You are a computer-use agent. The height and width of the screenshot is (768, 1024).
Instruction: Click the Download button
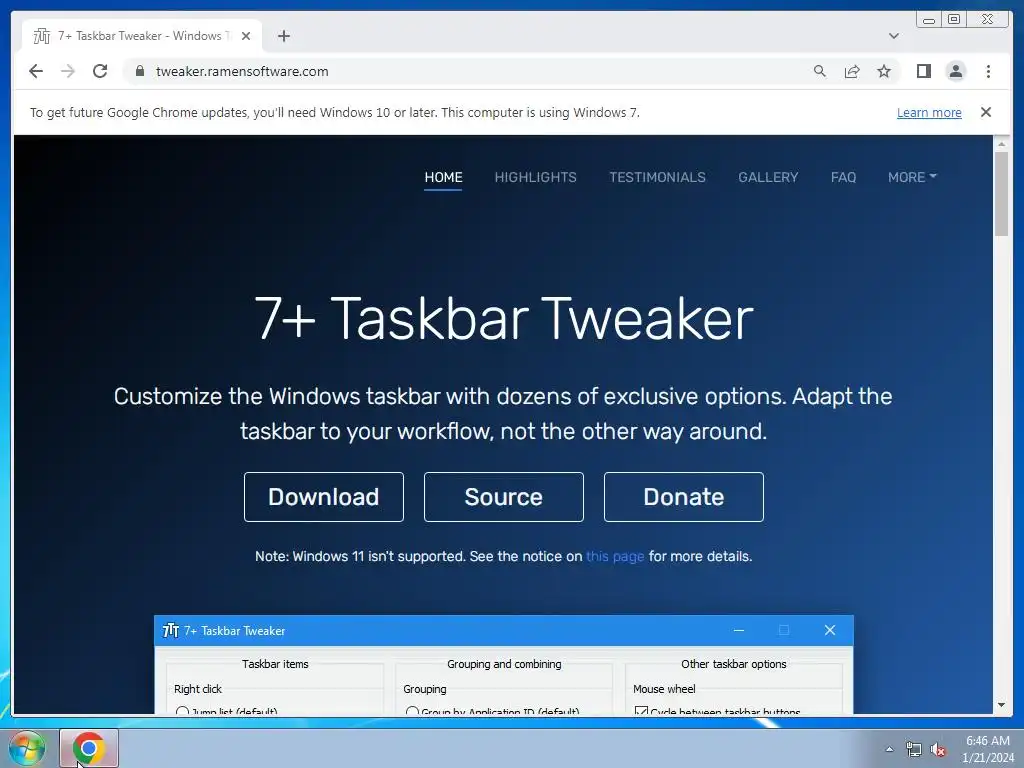click(324, 497)
